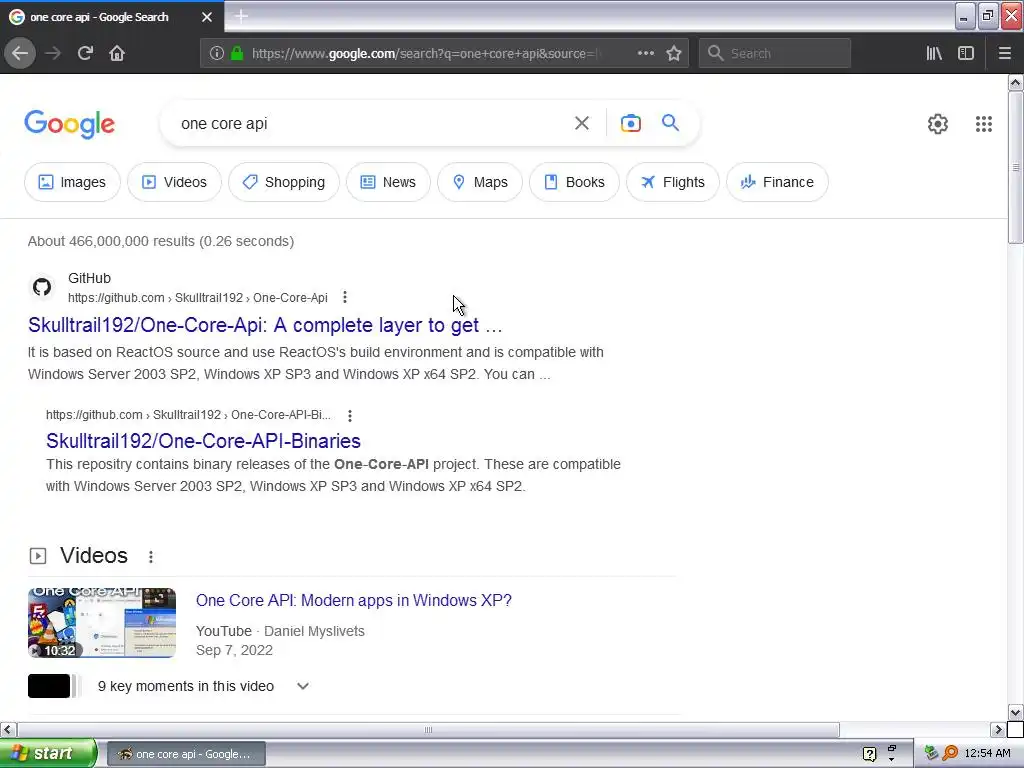This screenshot has width=1024, height=768.
Task: Click the taskbar clock showing 12:54 AM
Action: pyautogui.click(x=987, y=754)
